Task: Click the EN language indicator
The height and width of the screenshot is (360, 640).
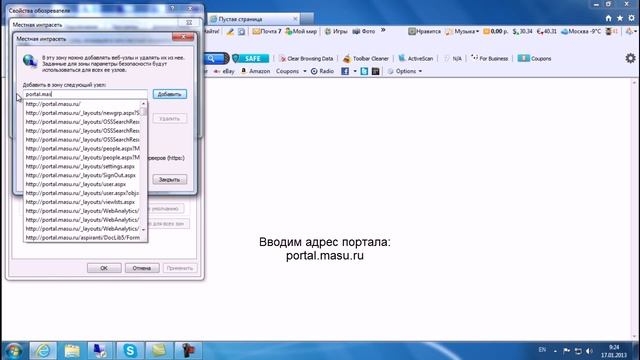Action: 542,350
